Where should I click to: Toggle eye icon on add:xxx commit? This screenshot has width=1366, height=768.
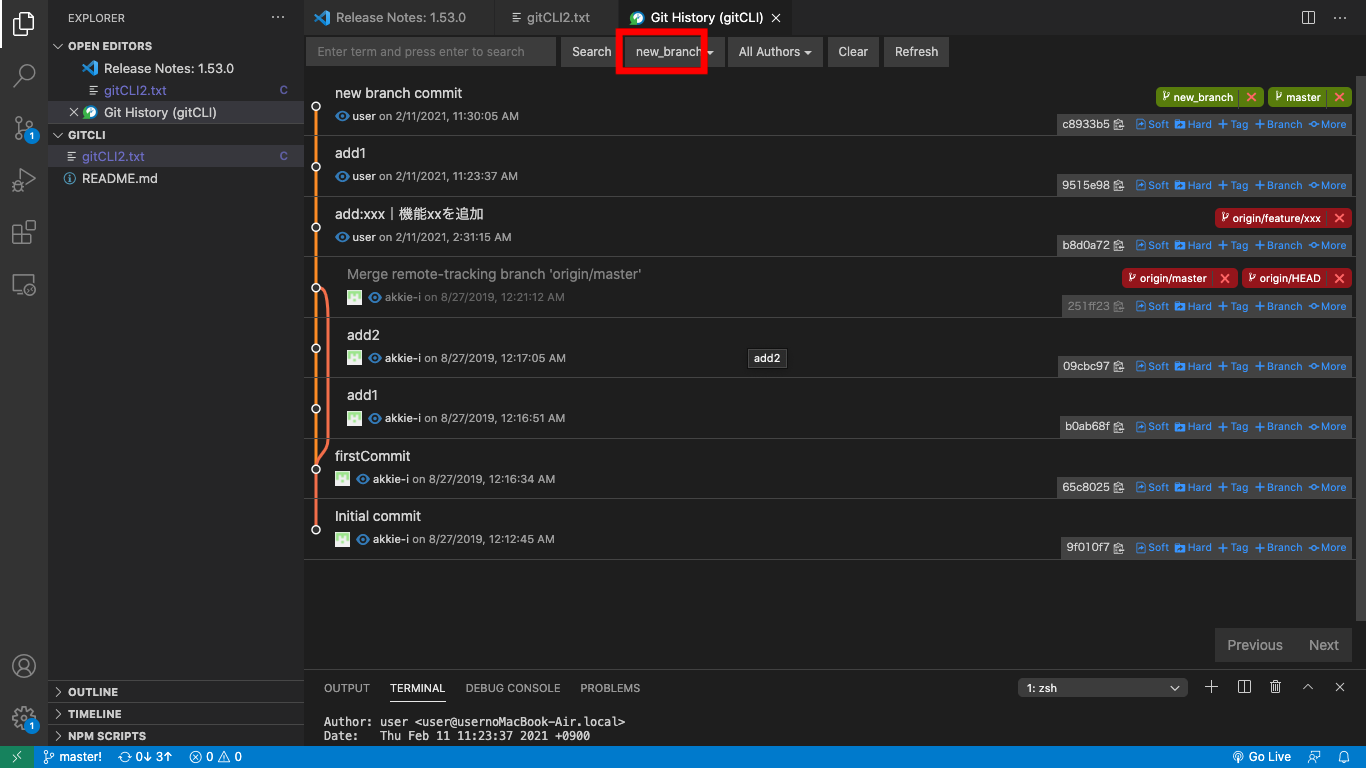(342, 237)
